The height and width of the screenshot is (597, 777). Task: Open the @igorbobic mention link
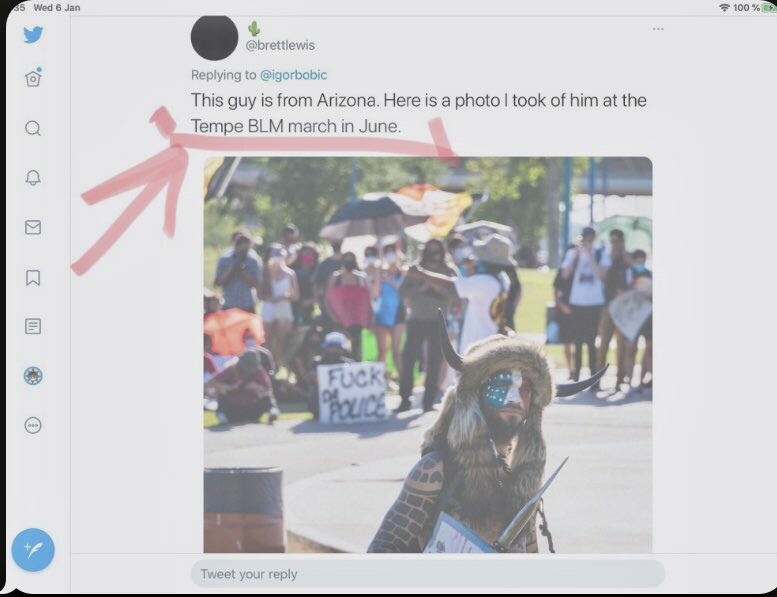point(293,75)
